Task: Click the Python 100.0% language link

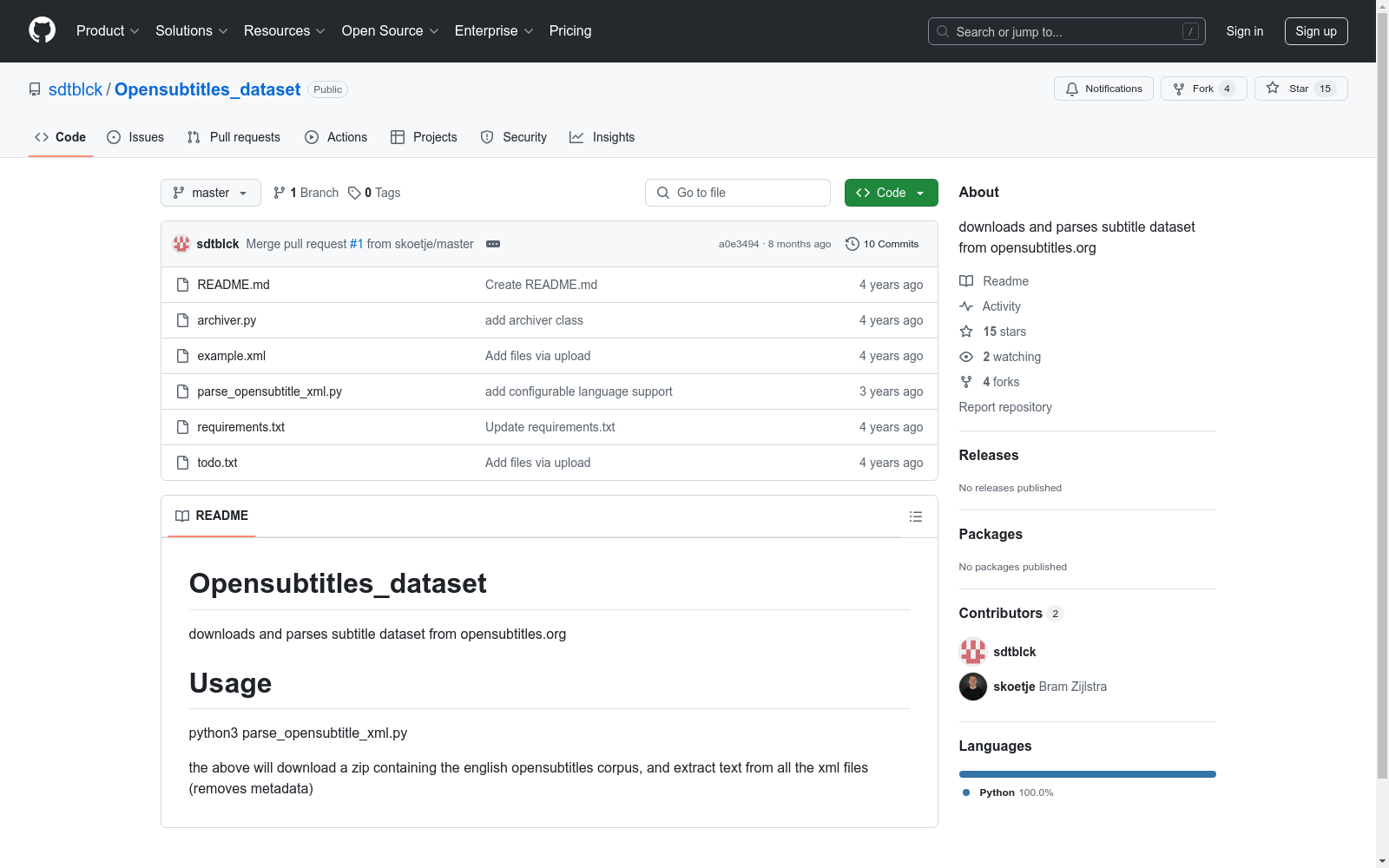Action: [1008, 792]
